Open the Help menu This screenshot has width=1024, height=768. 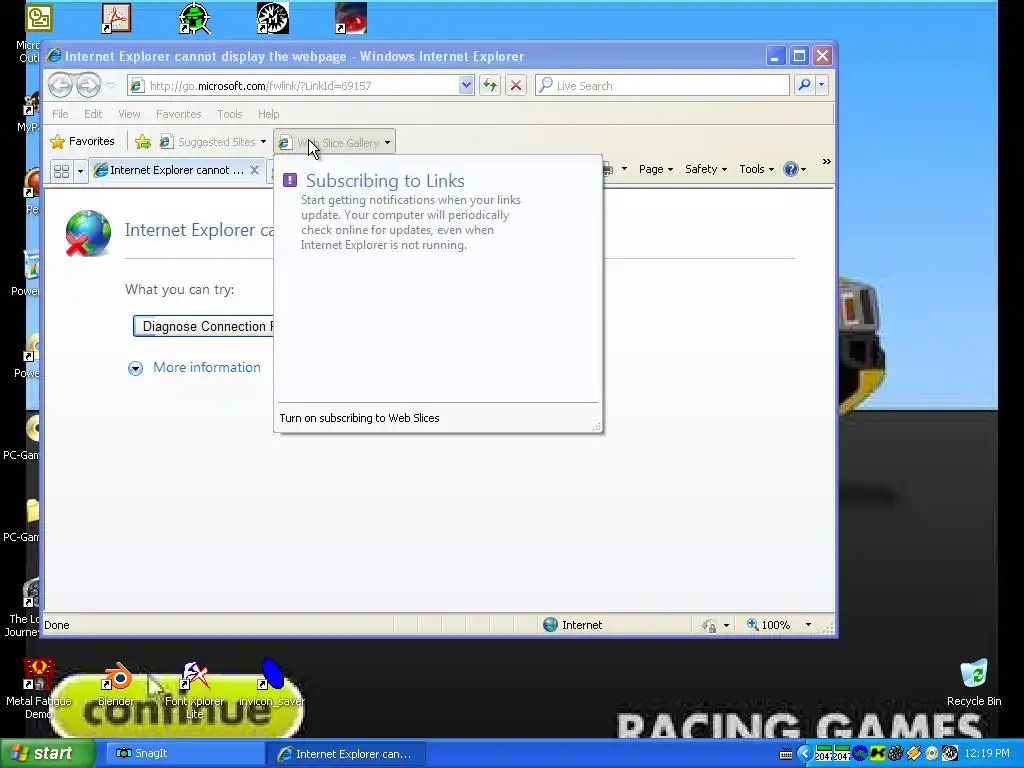coord(268,114)
